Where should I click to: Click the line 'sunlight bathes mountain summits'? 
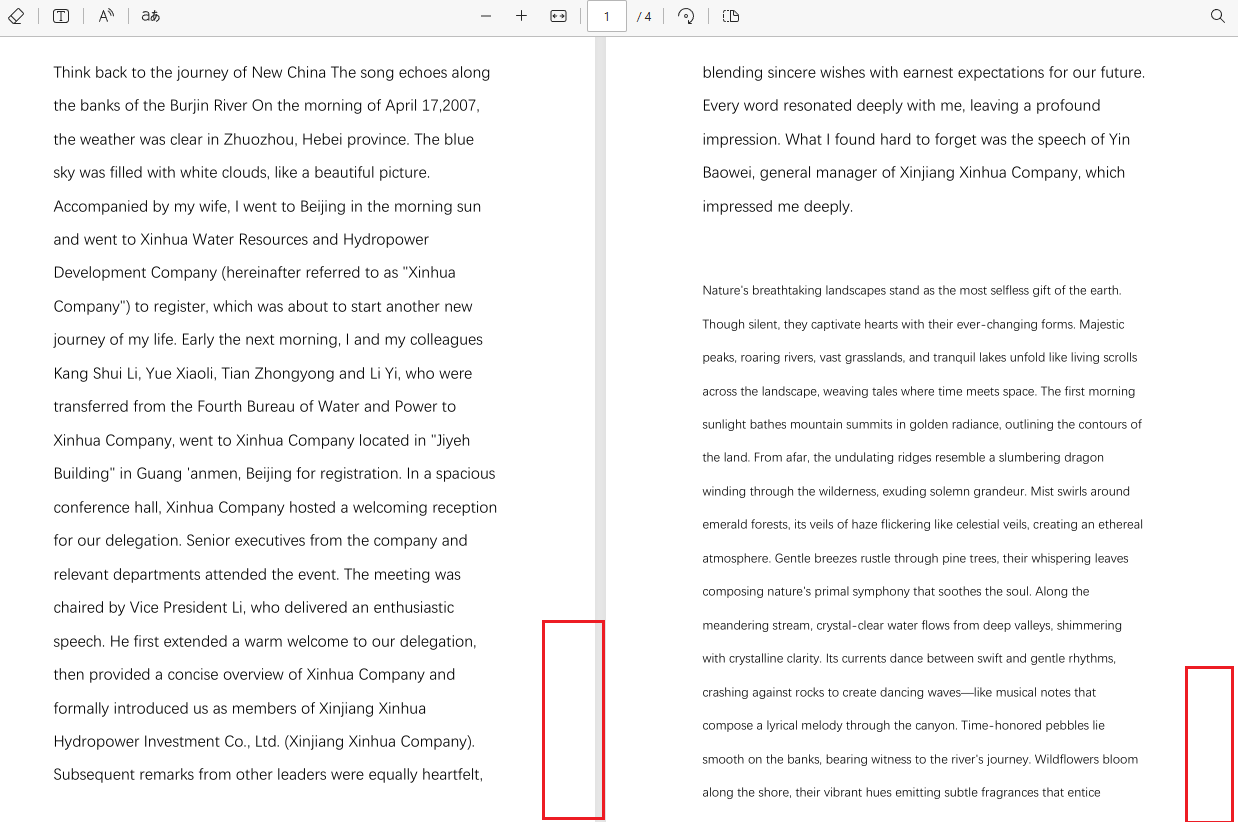pyautogui.click(x=922, y=424)
